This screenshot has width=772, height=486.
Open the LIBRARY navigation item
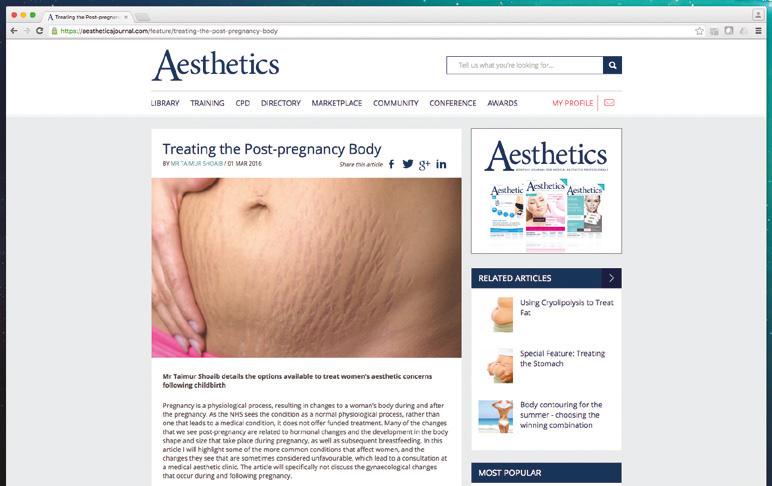point(165,103)
